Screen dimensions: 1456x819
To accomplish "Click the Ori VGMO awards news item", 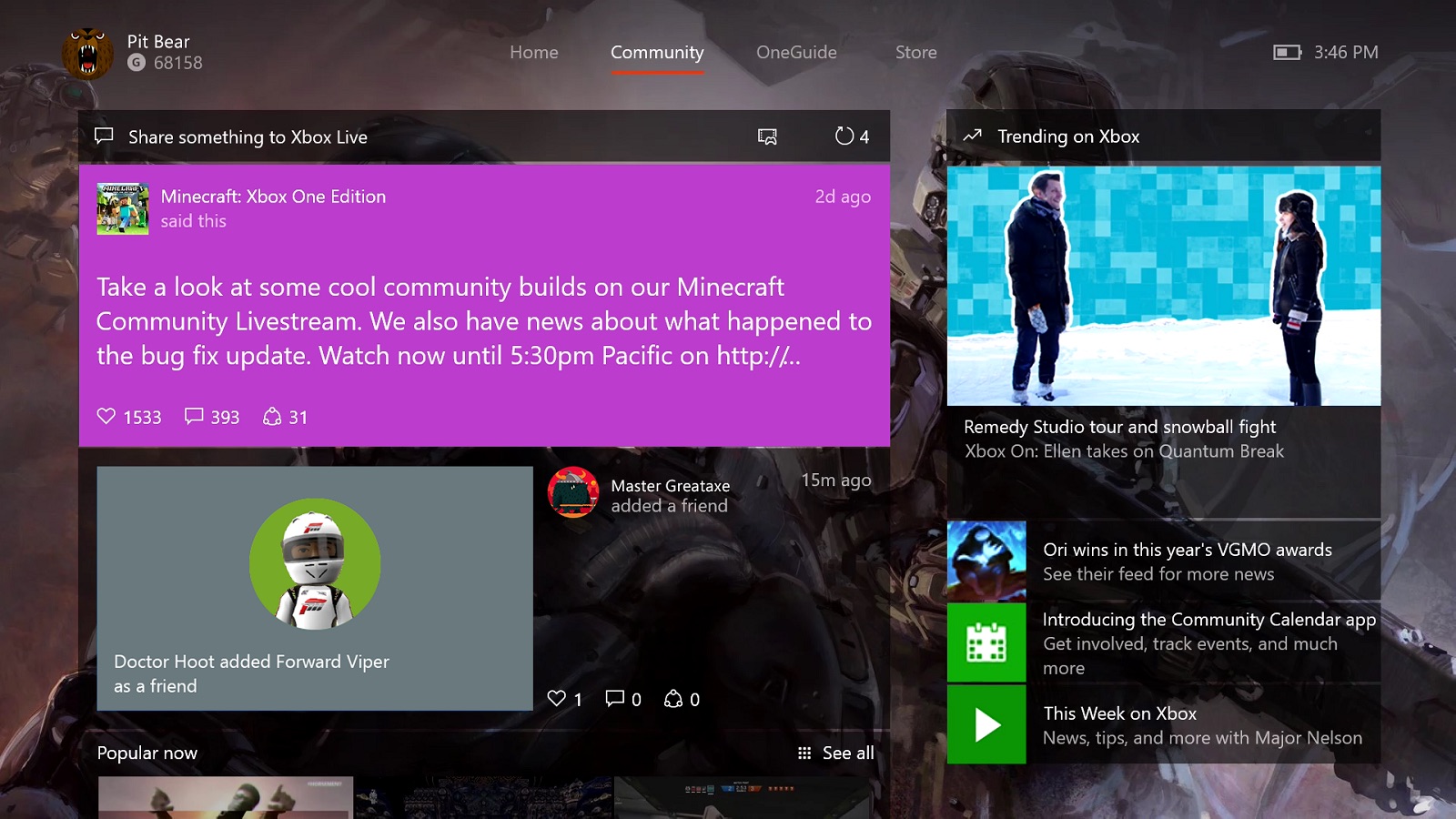I will [1165, 561].
